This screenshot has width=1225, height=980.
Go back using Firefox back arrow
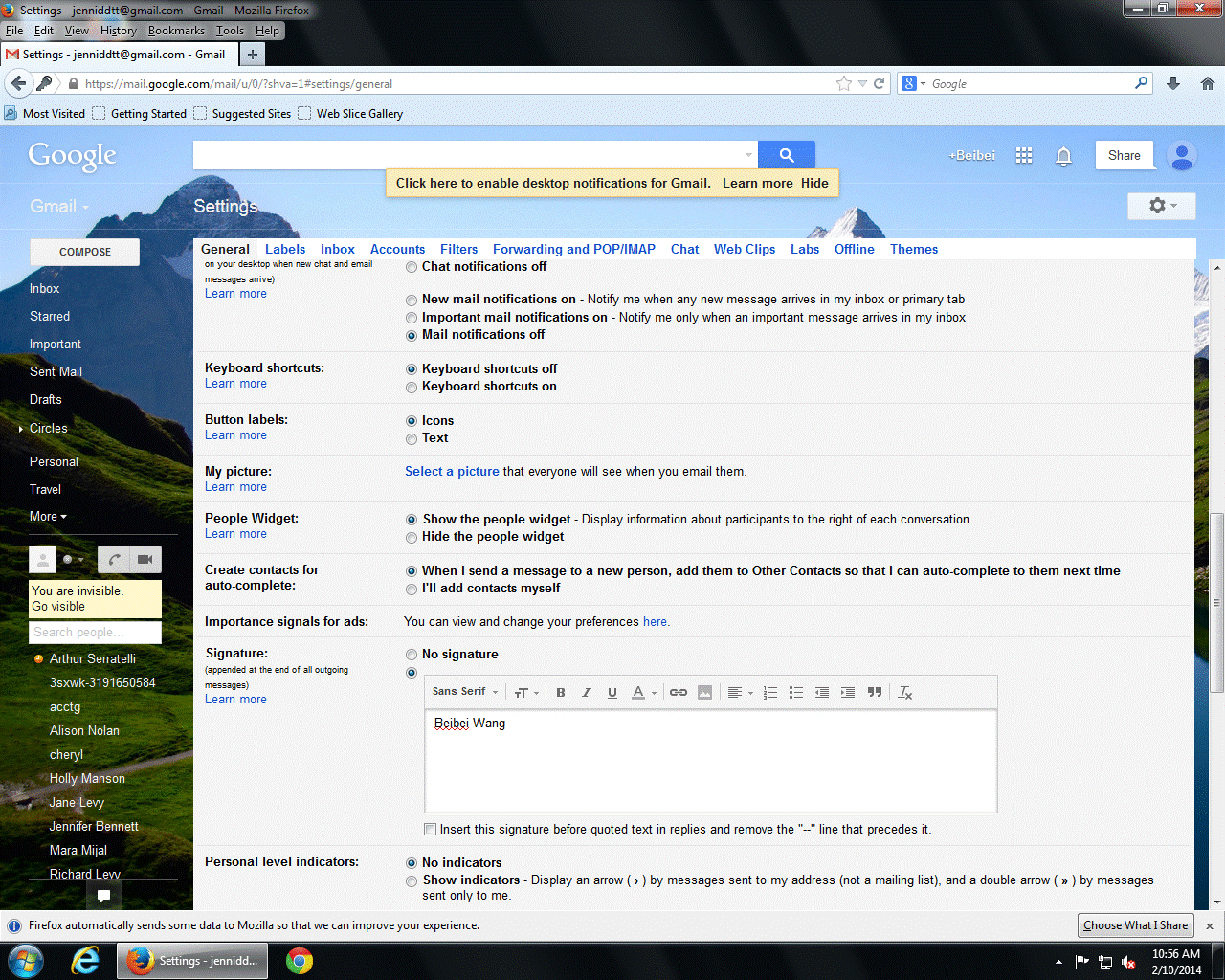(x=18, y=83)
